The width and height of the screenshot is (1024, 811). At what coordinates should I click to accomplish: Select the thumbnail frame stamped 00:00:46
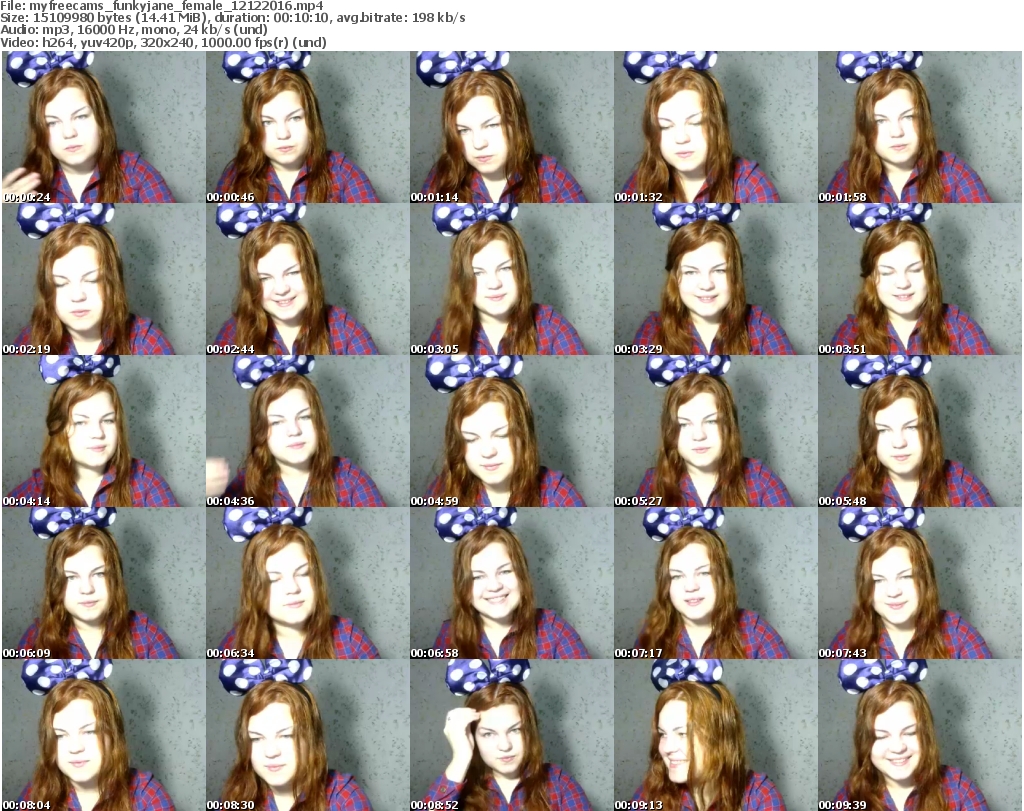308,127
